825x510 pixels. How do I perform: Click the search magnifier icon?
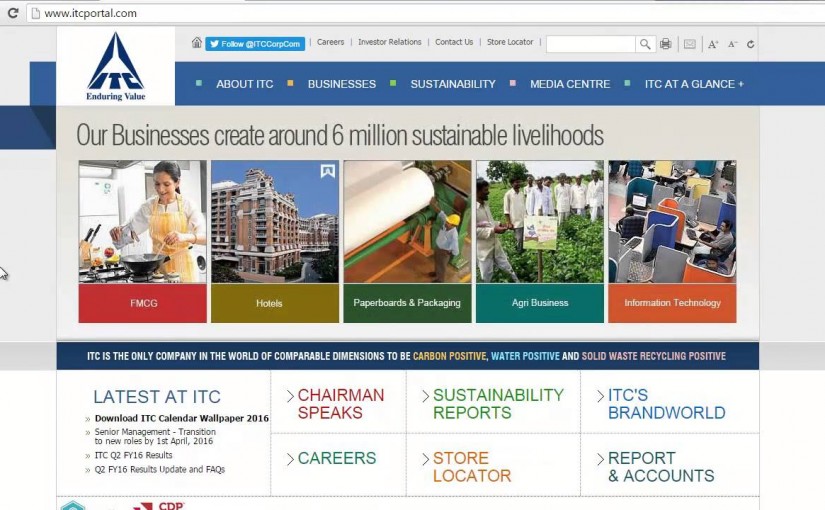tap(645, 44)
